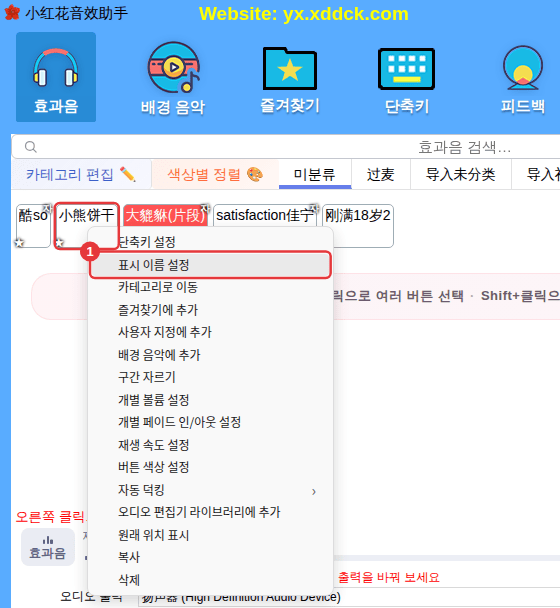Play the satisfaction佳宁 sound button

[265, 215]
